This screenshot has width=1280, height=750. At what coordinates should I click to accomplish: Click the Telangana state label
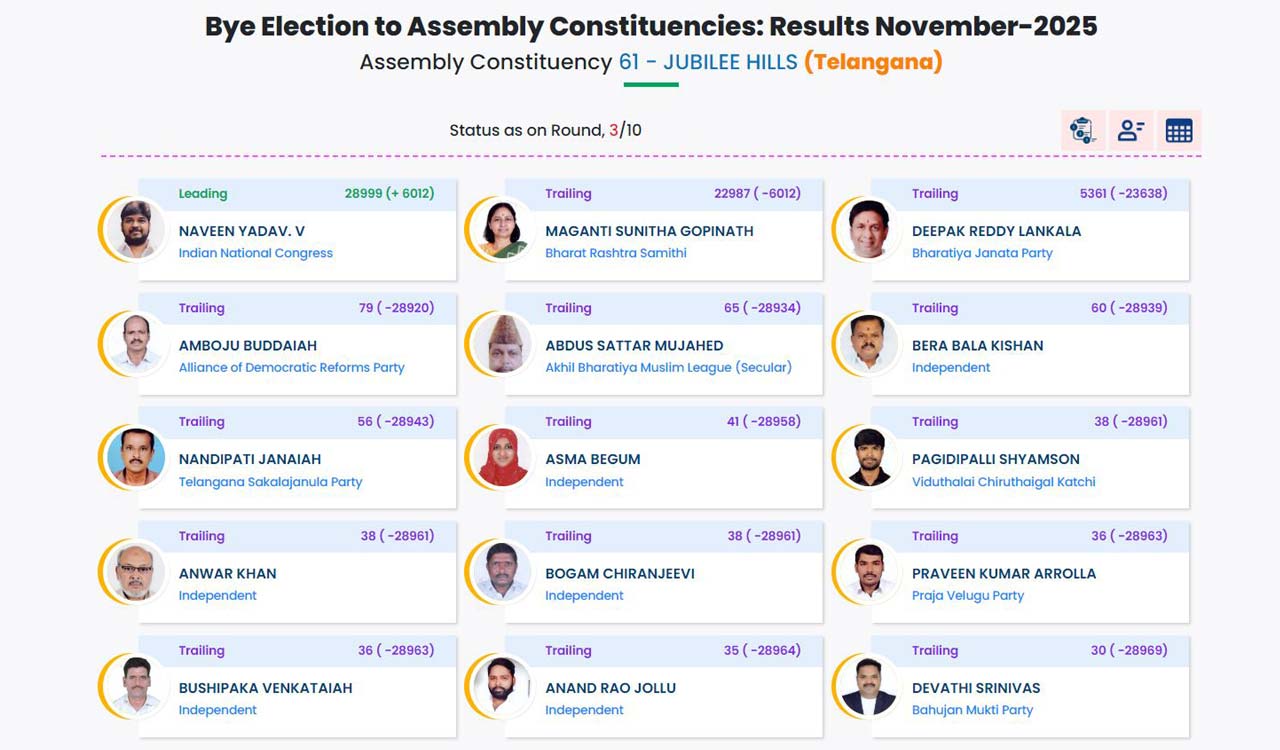click(x=874, y=61)
